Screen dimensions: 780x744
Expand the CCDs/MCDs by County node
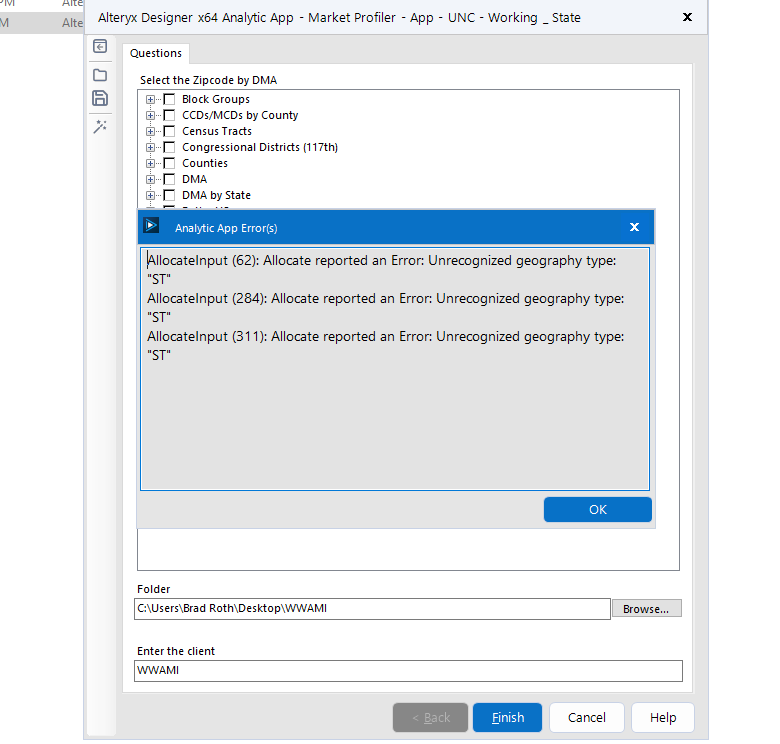coord(150,115)
